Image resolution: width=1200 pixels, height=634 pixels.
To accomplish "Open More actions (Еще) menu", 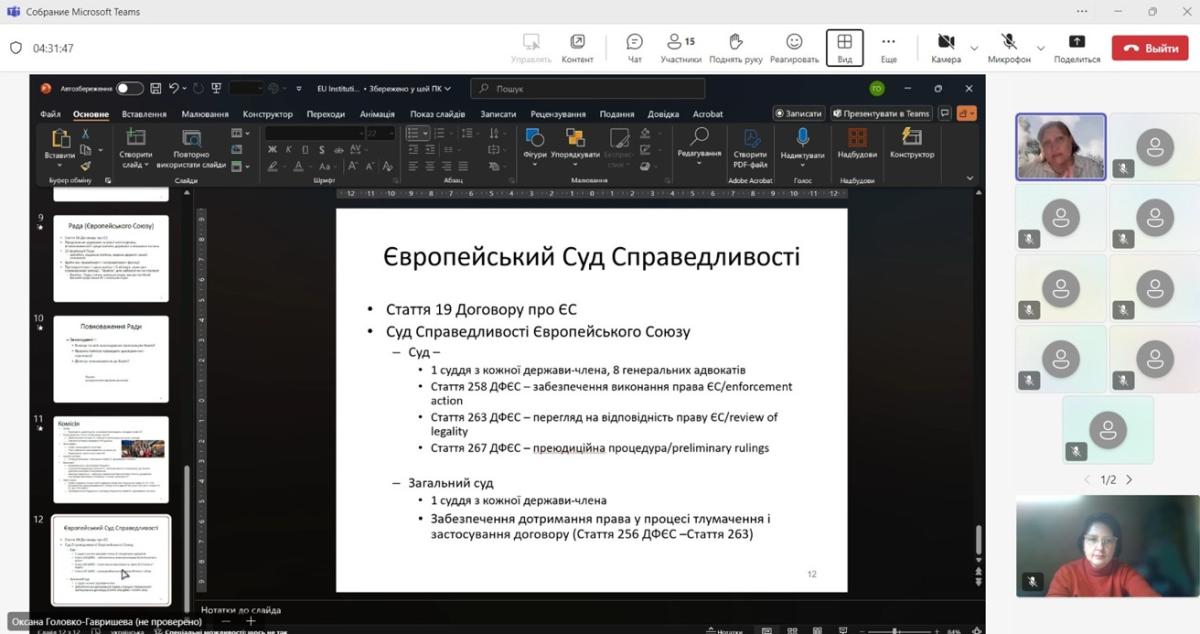I will [888, 47].
